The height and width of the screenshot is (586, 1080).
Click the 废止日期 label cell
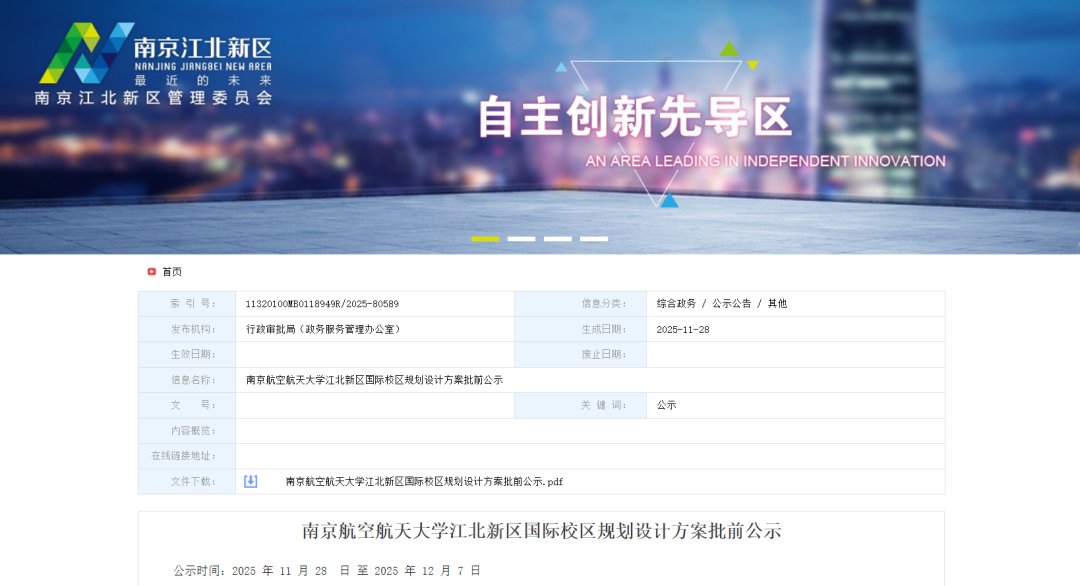pyautogui.click(x=581, y=355)
